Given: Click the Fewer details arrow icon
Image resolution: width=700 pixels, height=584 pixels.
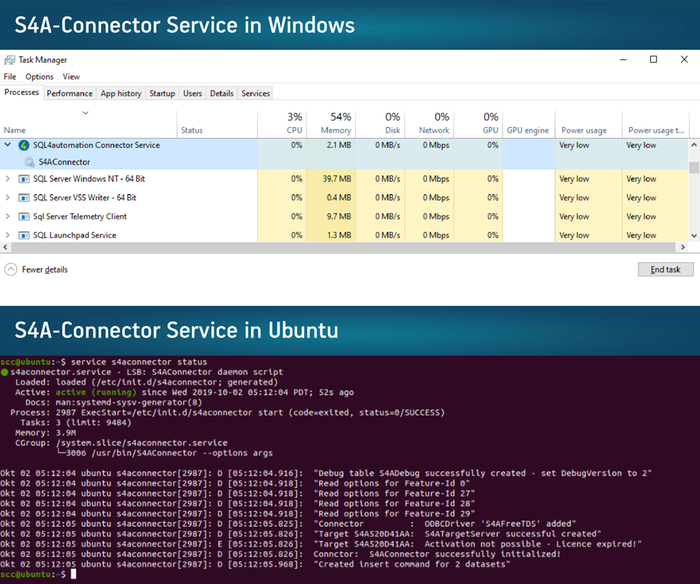Looking at the screenshot, I should coord(11,269).
